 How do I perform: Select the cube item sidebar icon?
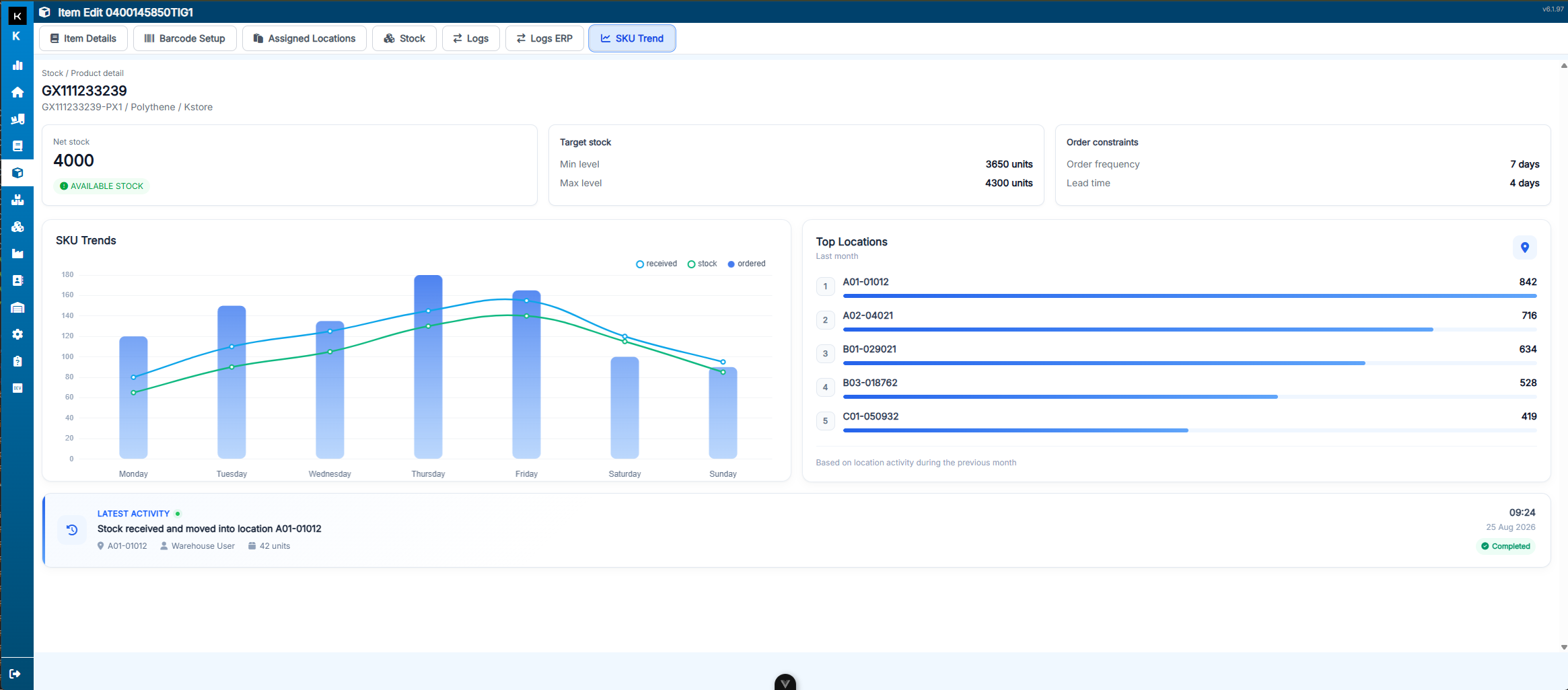tap(17, 173)
